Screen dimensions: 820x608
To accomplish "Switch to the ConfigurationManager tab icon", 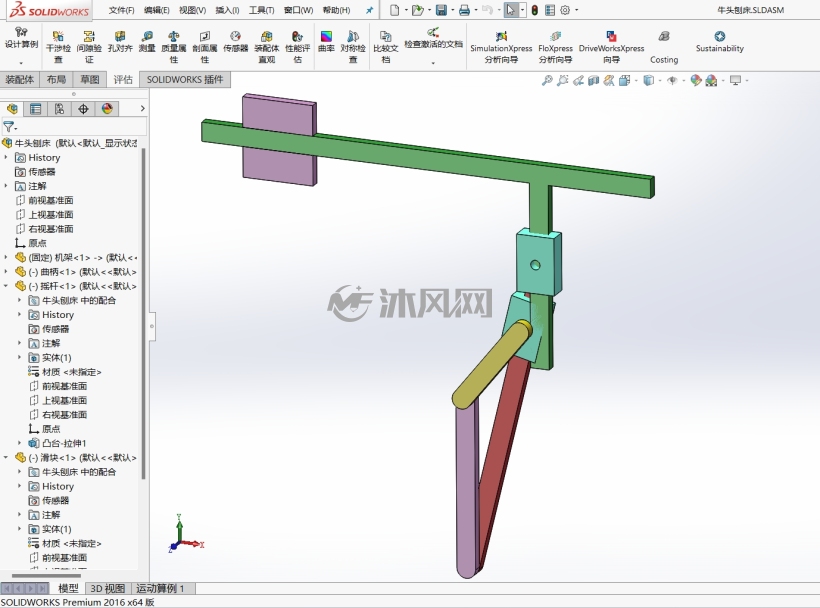I will point(59,109).
